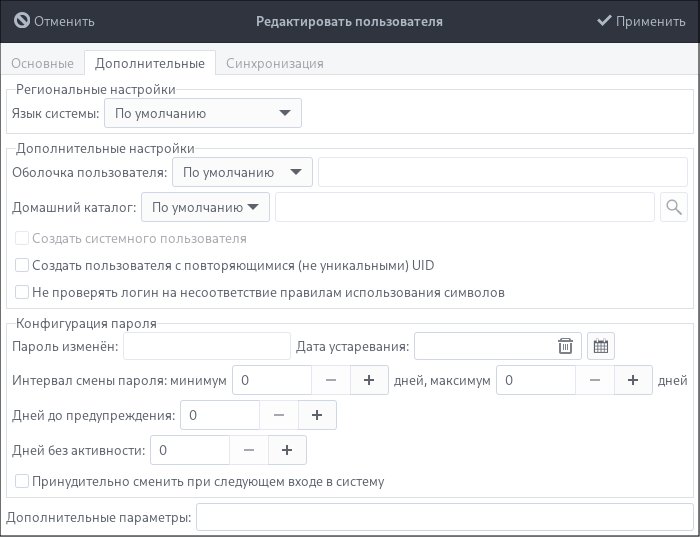Focus the home directory path field
This screenshot has height=537, width=700.
[465, 207]
